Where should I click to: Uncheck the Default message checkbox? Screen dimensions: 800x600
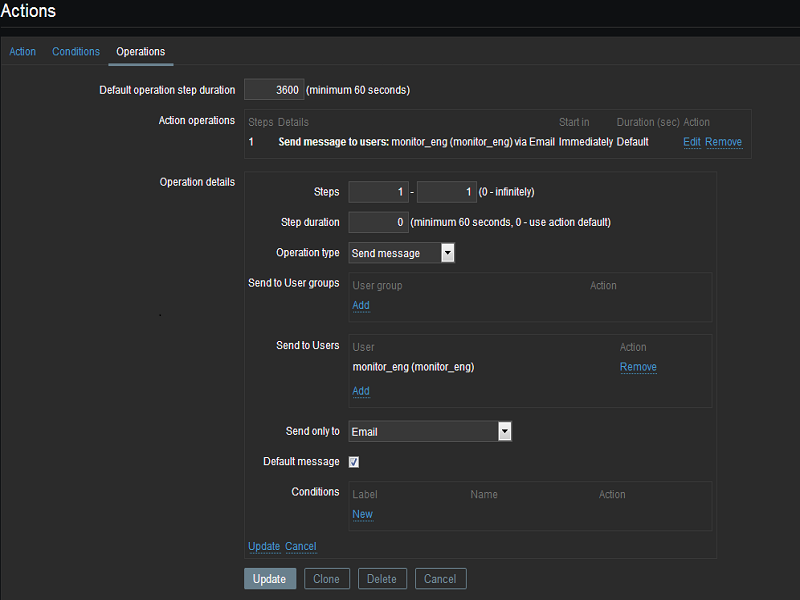point(354,462)
